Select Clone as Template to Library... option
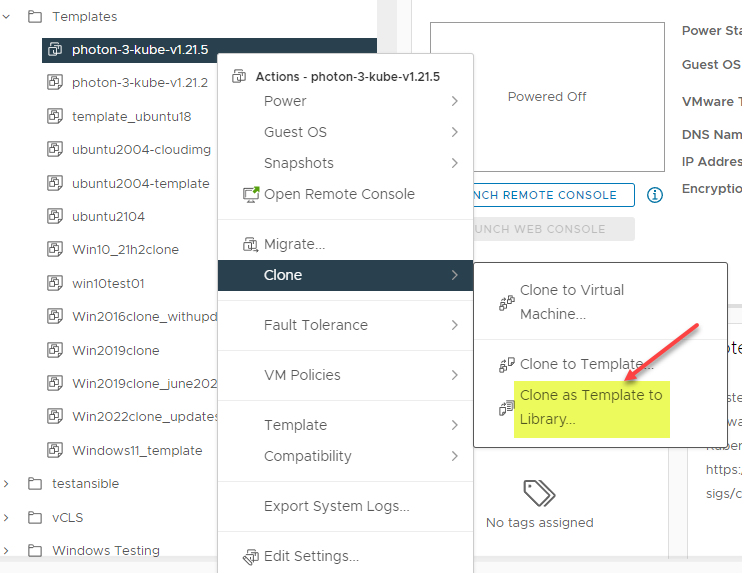The image size is (742, 573). point(601,407)
